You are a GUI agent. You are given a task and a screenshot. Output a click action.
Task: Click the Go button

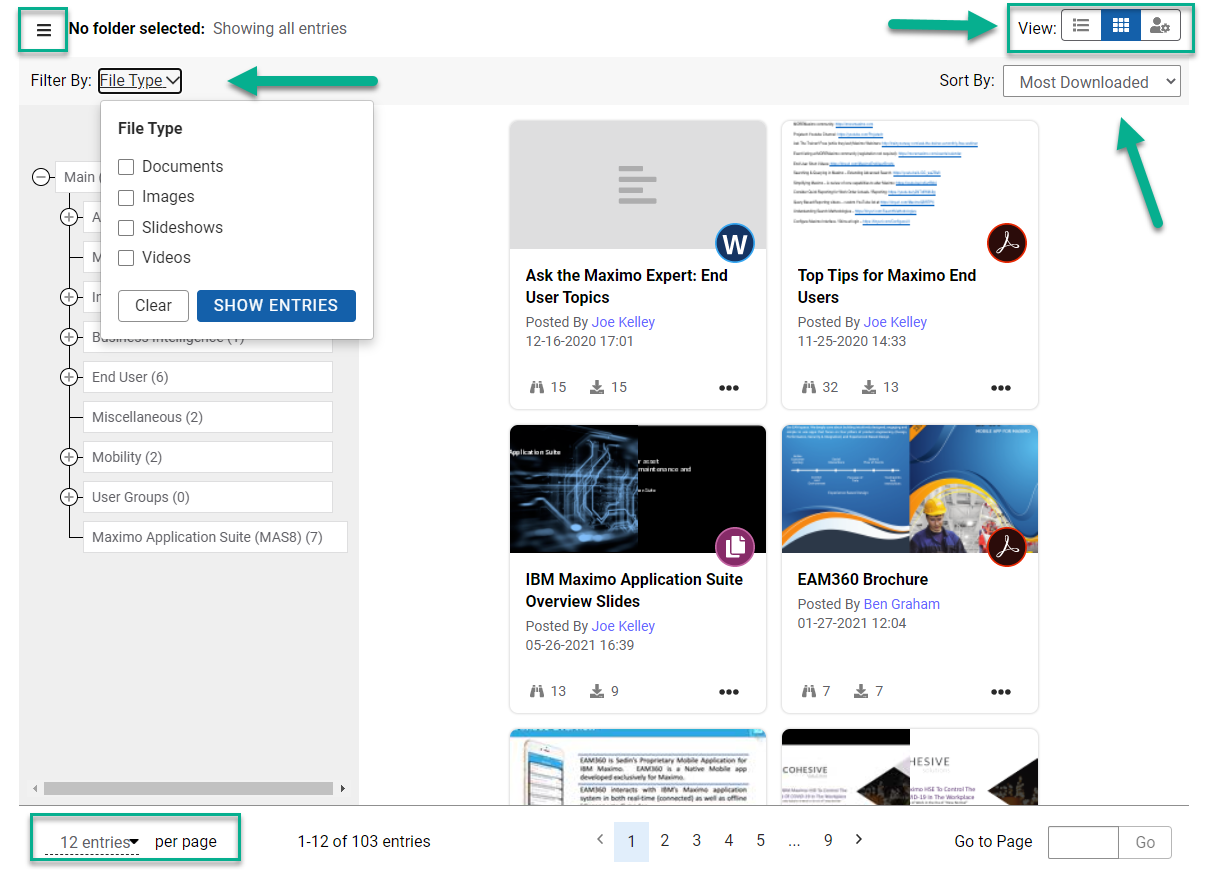pos(1145,842)
